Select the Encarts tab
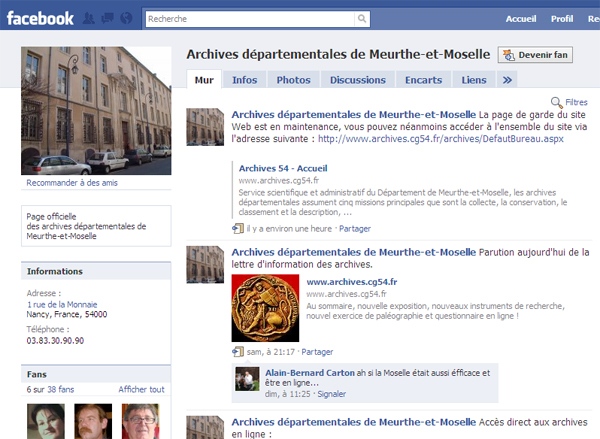The width and height of the screenshot is (600, 439). click(424, 80)
